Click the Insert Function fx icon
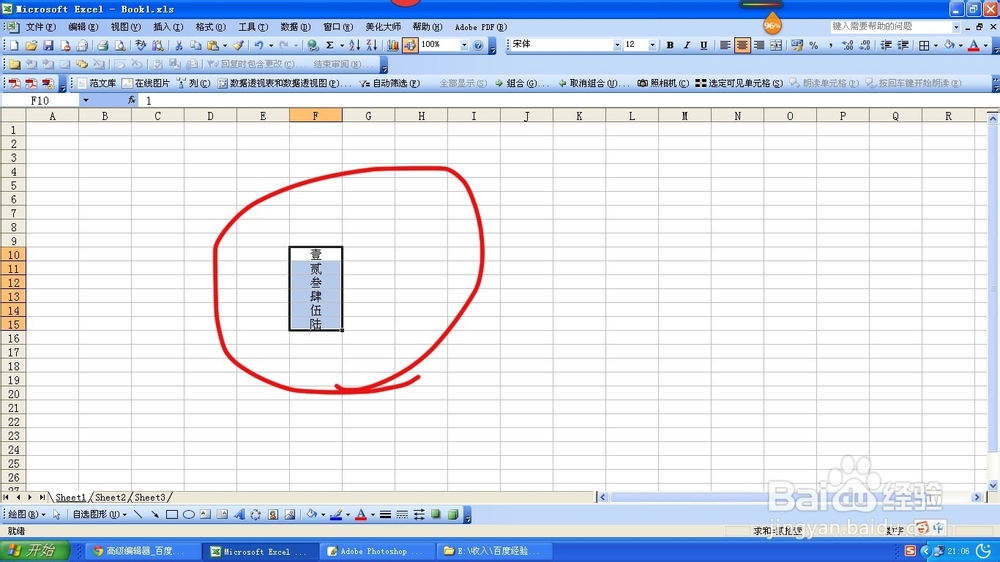The height and width of the screenshot is (562, 1000). 131,100
